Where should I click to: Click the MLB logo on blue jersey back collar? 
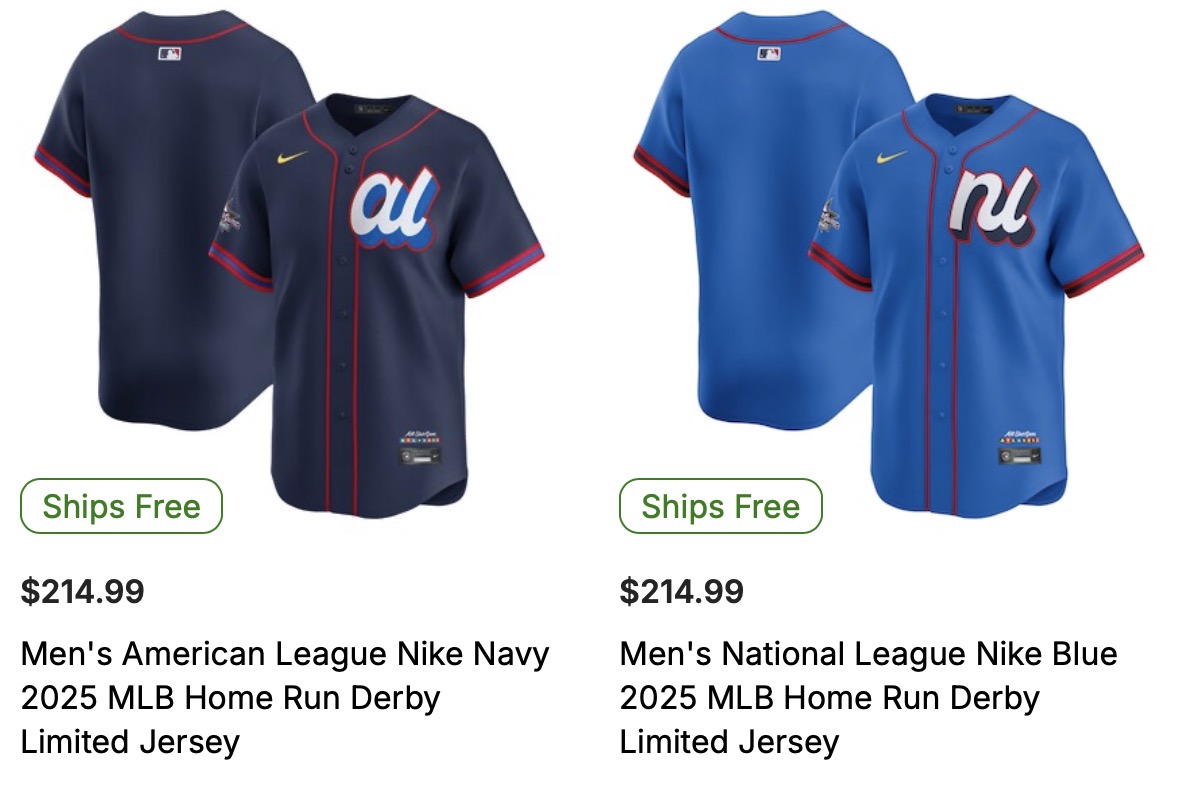click(x=769, y=53)
